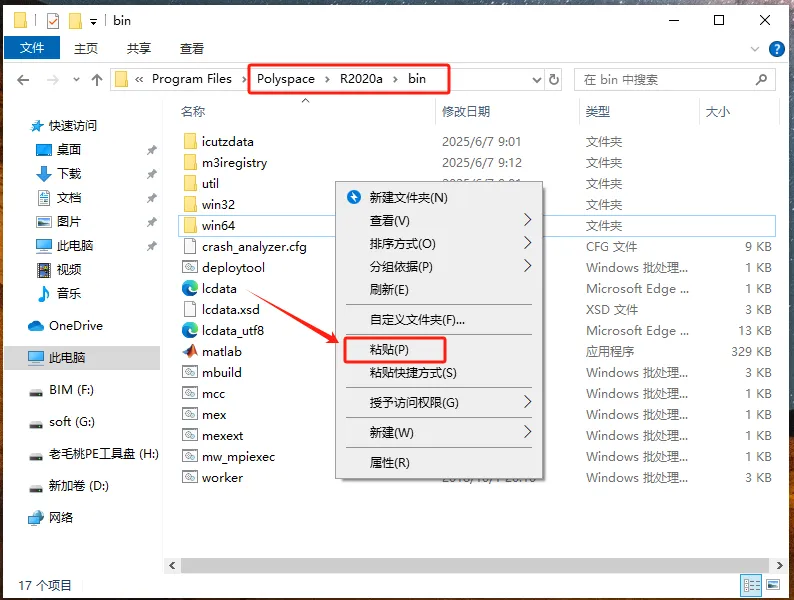The image size is (794, 600).
Task: Open the icutzdata folder icon
Action: tap(190, 141)
